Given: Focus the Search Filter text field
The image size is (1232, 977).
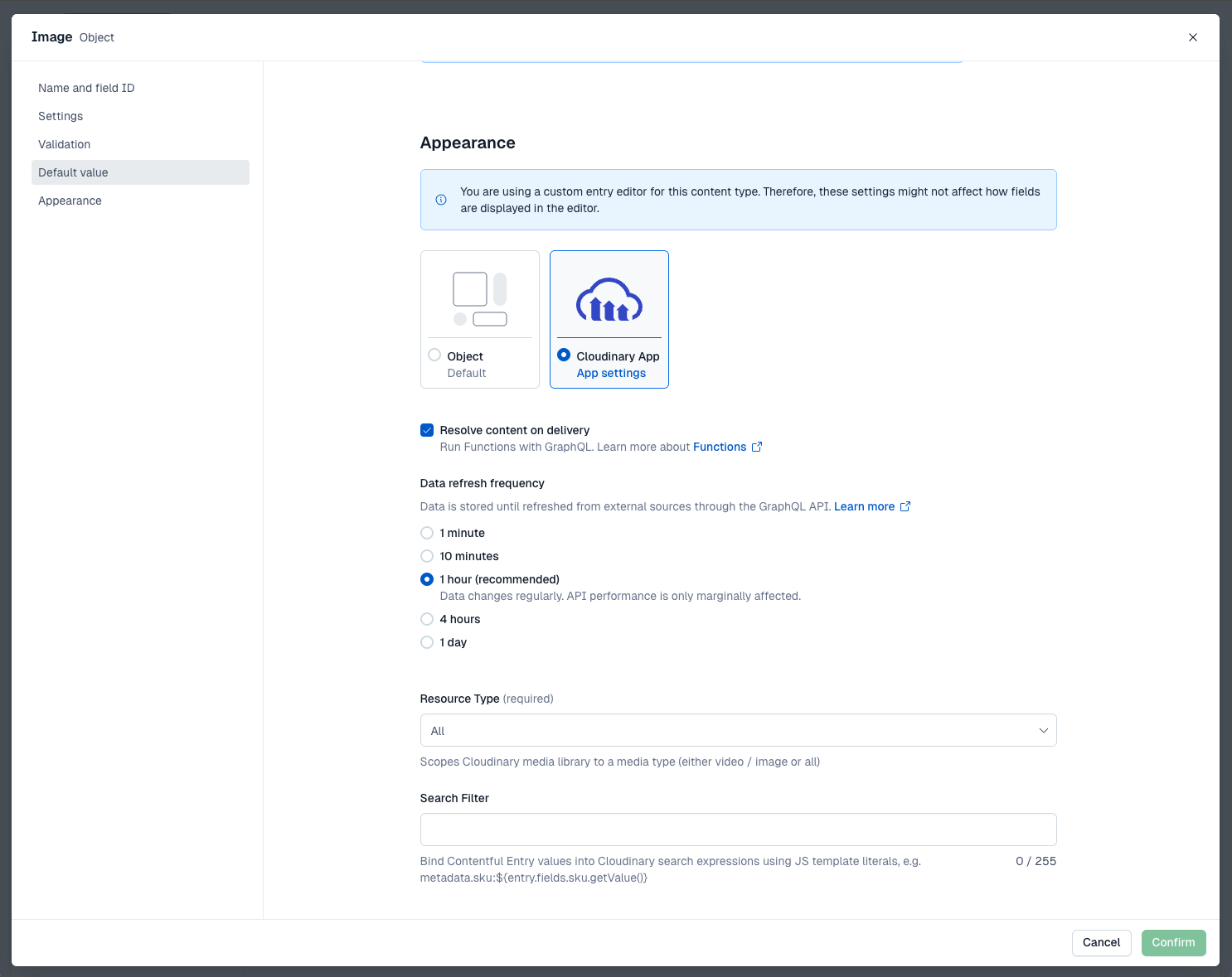Looking at the screenshot, I should 738,829.
